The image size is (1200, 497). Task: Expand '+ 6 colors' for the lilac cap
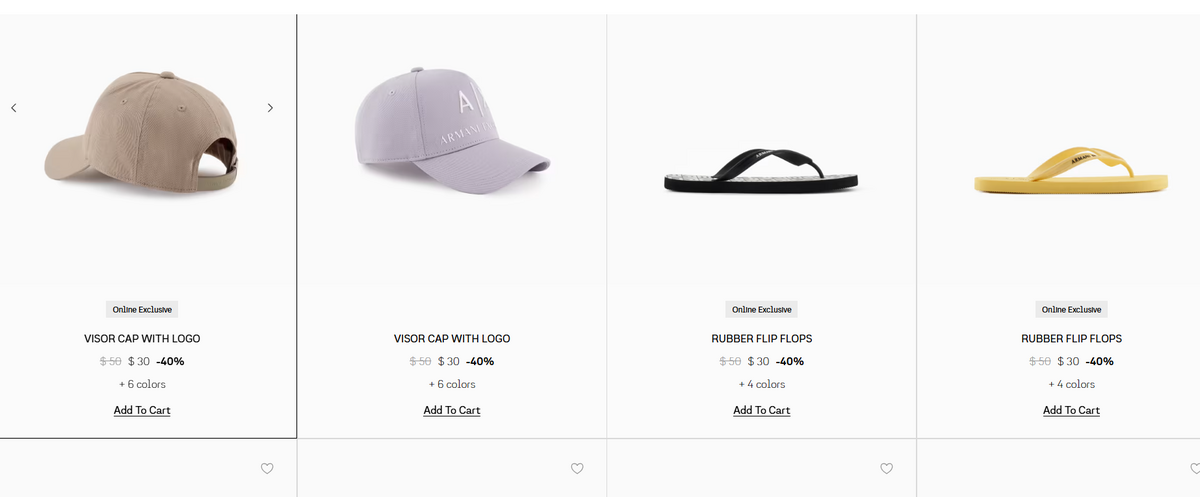tap(452, 384)
